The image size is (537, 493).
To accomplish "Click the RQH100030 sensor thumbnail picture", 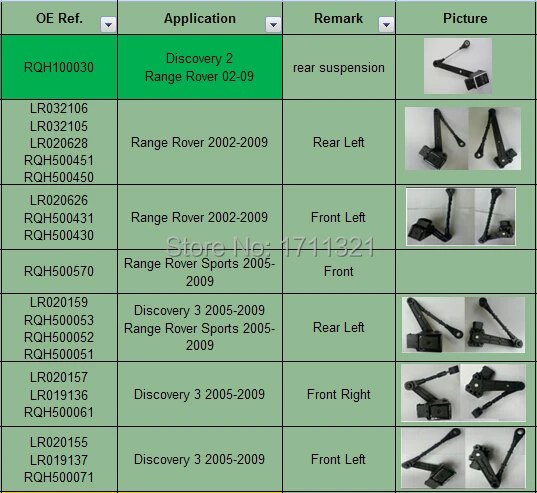I will pos(458,66).
